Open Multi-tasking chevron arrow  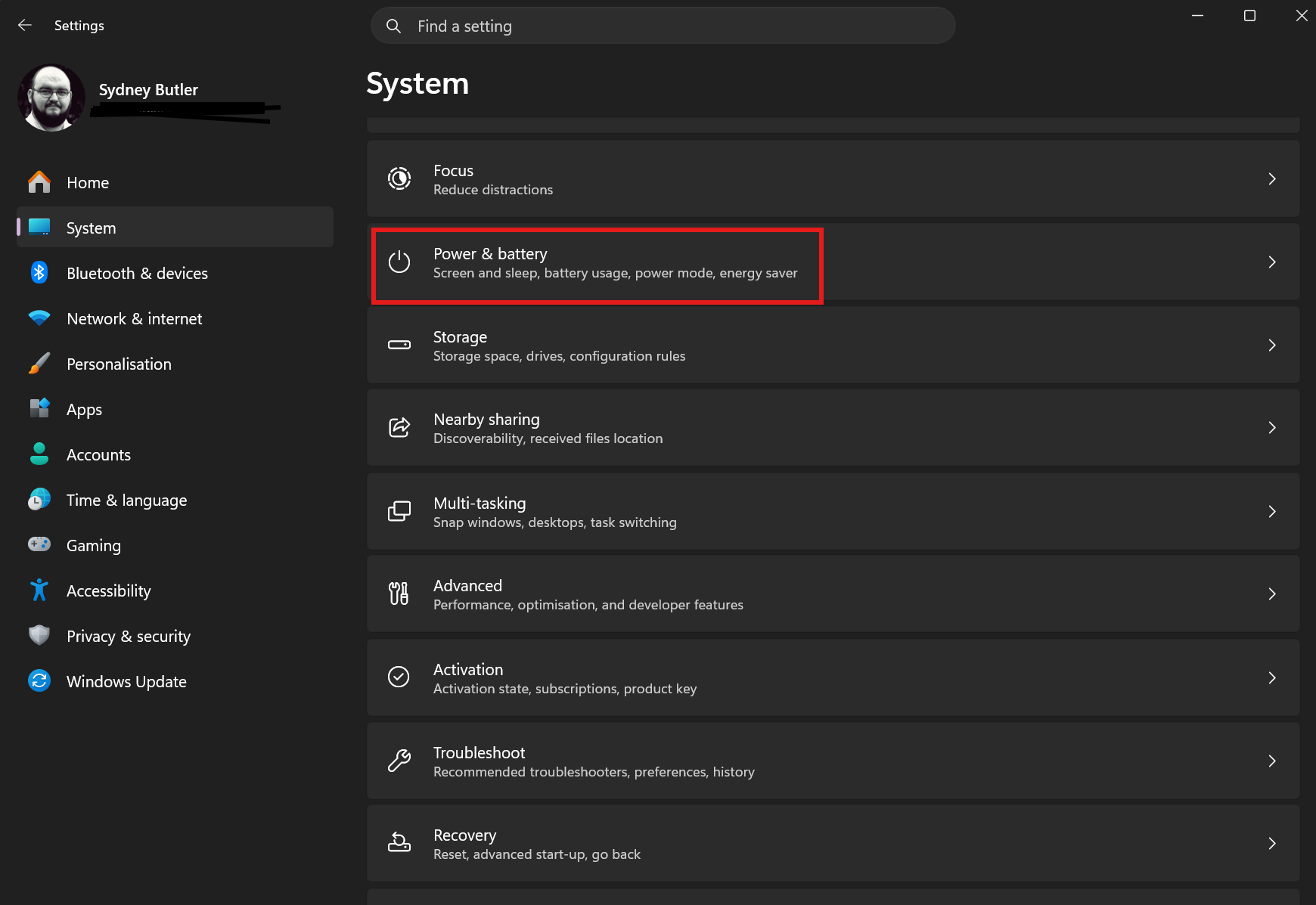[x=1272, y=512]
